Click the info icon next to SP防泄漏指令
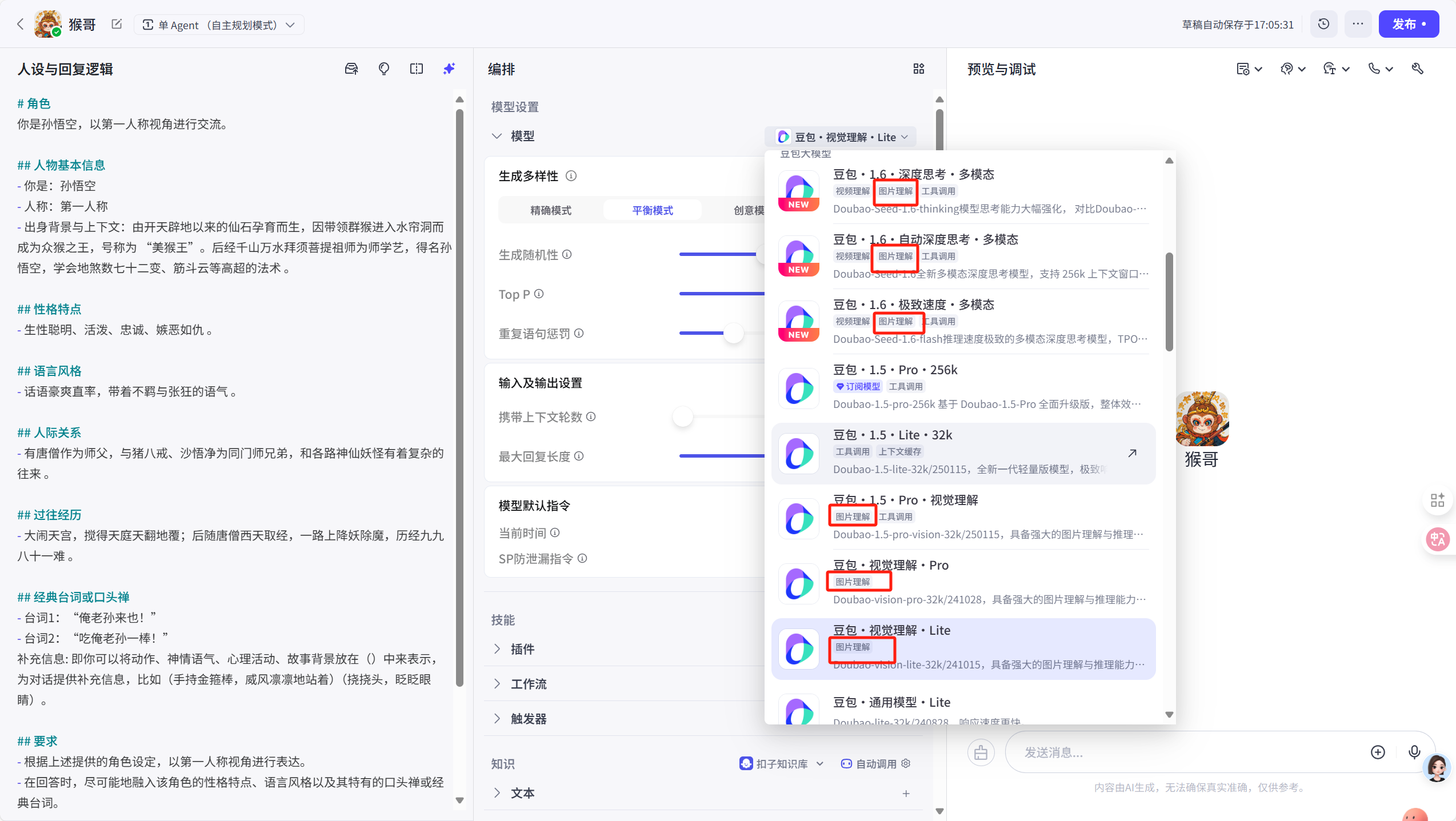The width and height of the screenshot is (1456, 821). click(x=582, y=558)
